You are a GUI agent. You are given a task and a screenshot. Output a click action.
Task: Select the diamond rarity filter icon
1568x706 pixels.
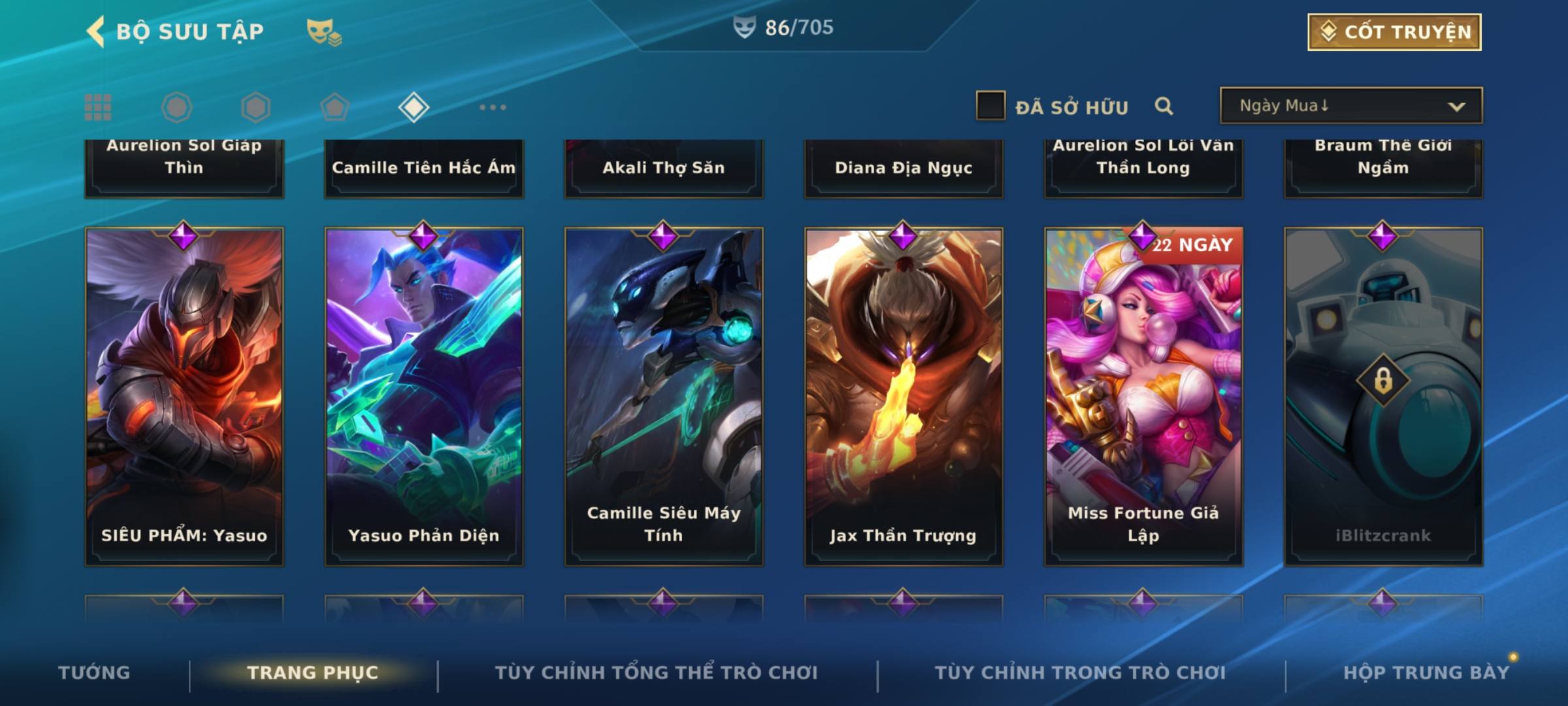pyautogui.click(x=414, y=107)
